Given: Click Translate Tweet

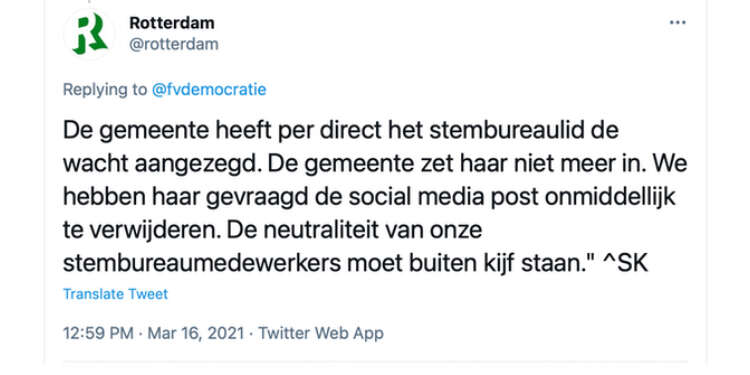Looking at the screenshot, I should tap(115, 294).
